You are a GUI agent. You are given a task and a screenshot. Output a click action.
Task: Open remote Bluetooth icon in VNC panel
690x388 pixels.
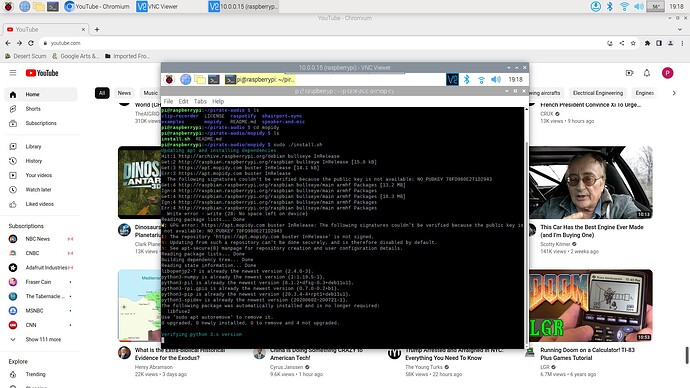pos(466,80)
